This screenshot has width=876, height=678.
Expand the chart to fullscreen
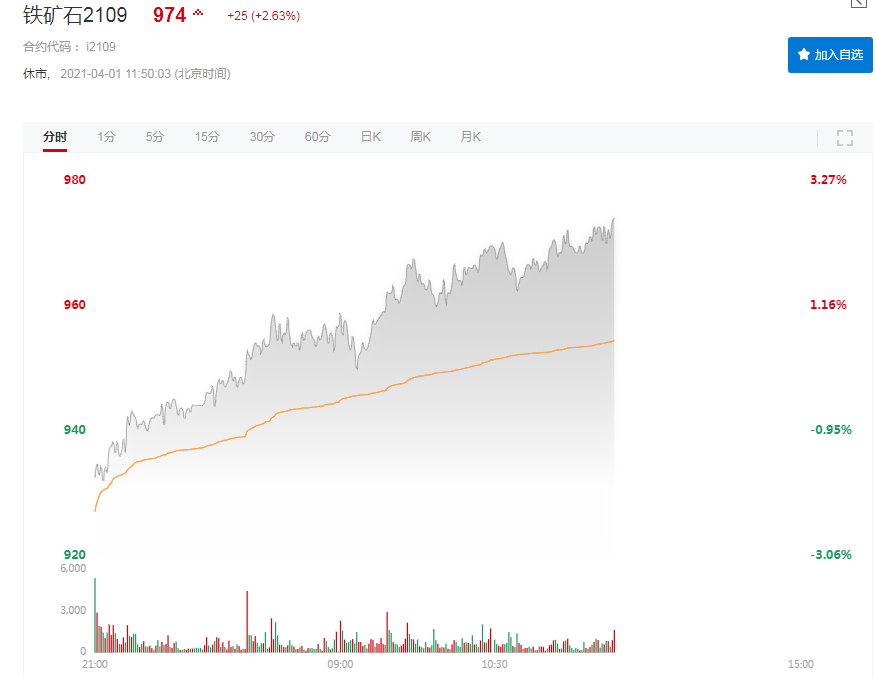(844, 138)
